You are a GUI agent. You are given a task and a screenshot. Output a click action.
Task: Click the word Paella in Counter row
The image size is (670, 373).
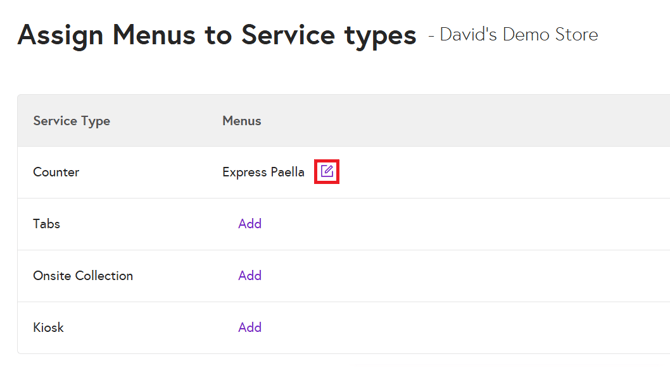(x=288, y=172)
